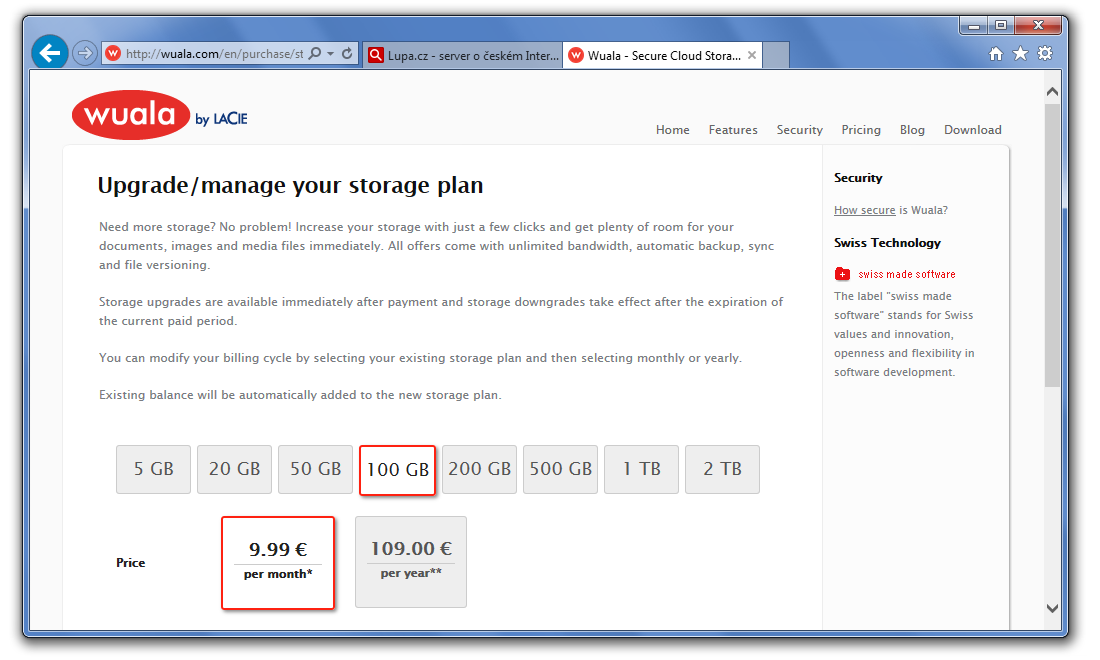
Task: Go to the Download page link
Action: coord(972,130)
